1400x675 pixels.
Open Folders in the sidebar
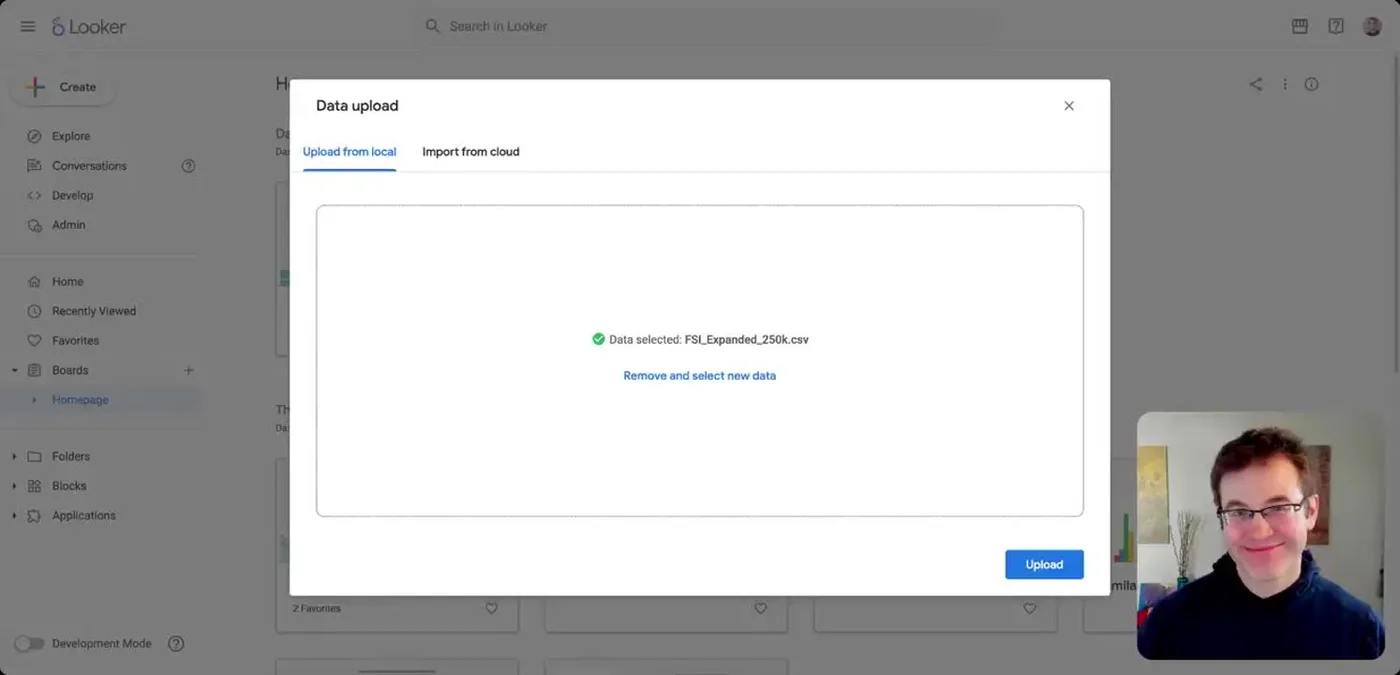click(x=71, y=457)
